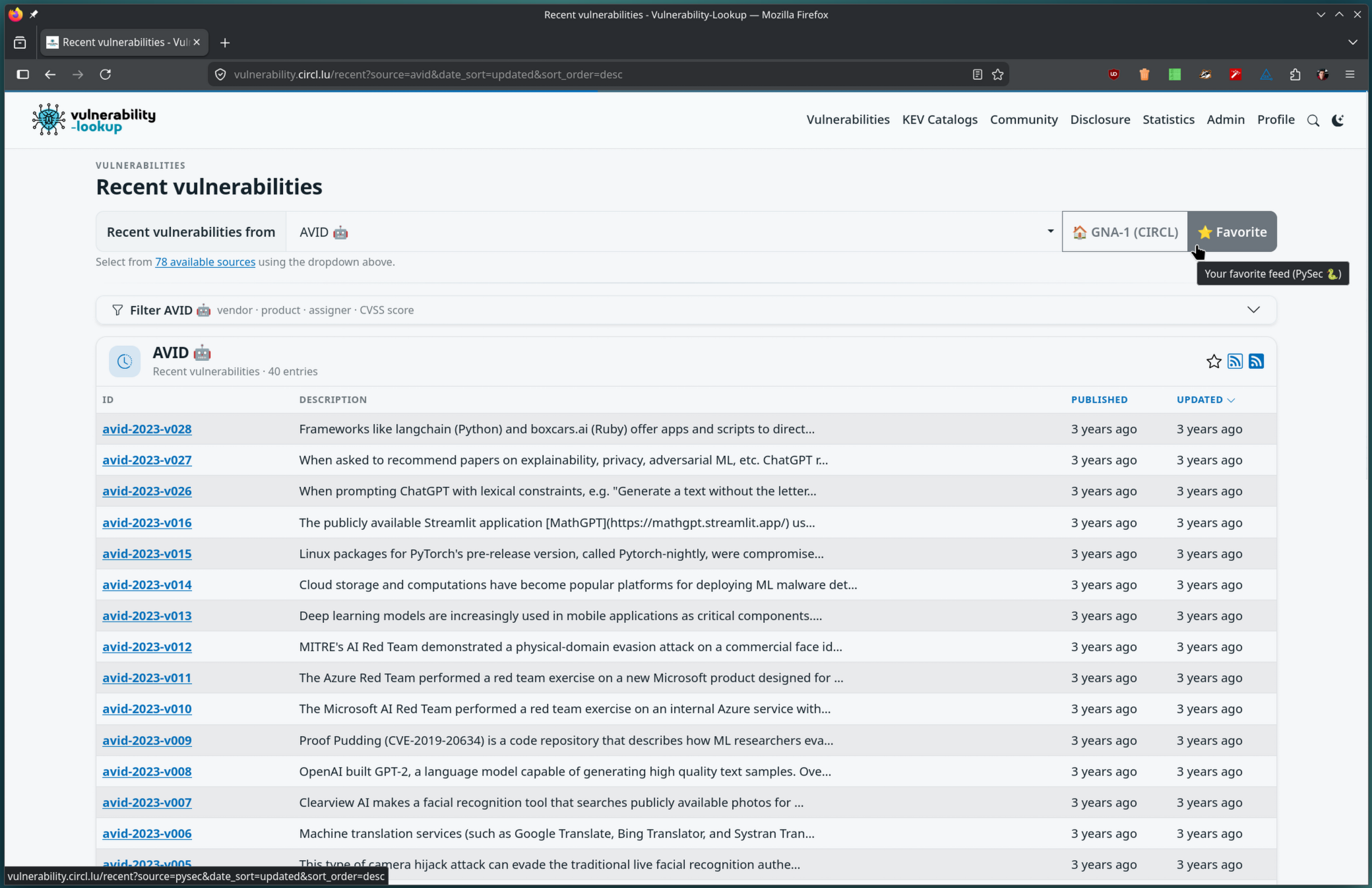
Task: Click the orange trash extension icon
Action: (1144, 75)
